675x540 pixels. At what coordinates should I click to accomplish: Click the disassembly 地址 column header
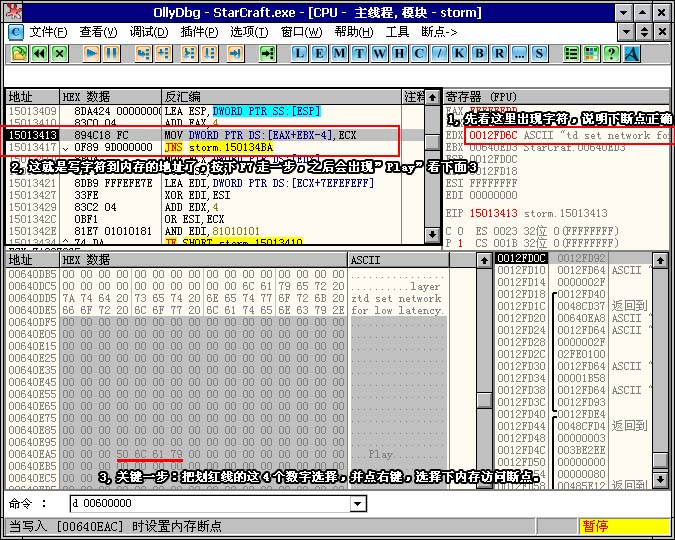tap(32, 96)
